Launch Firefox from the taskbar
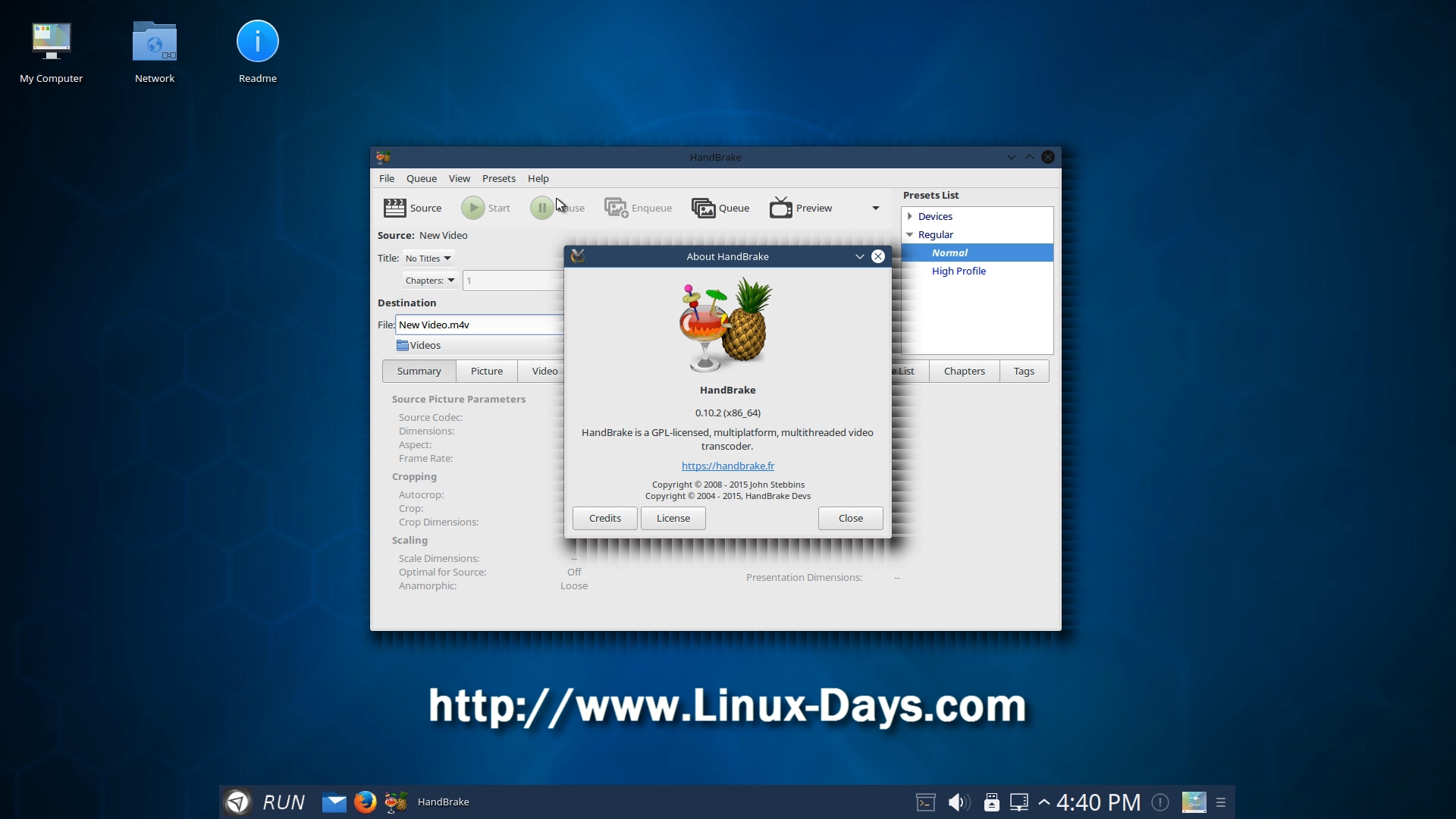Image resolution: width=1456 pixels, height=819 pixels. tap(366, 802)
